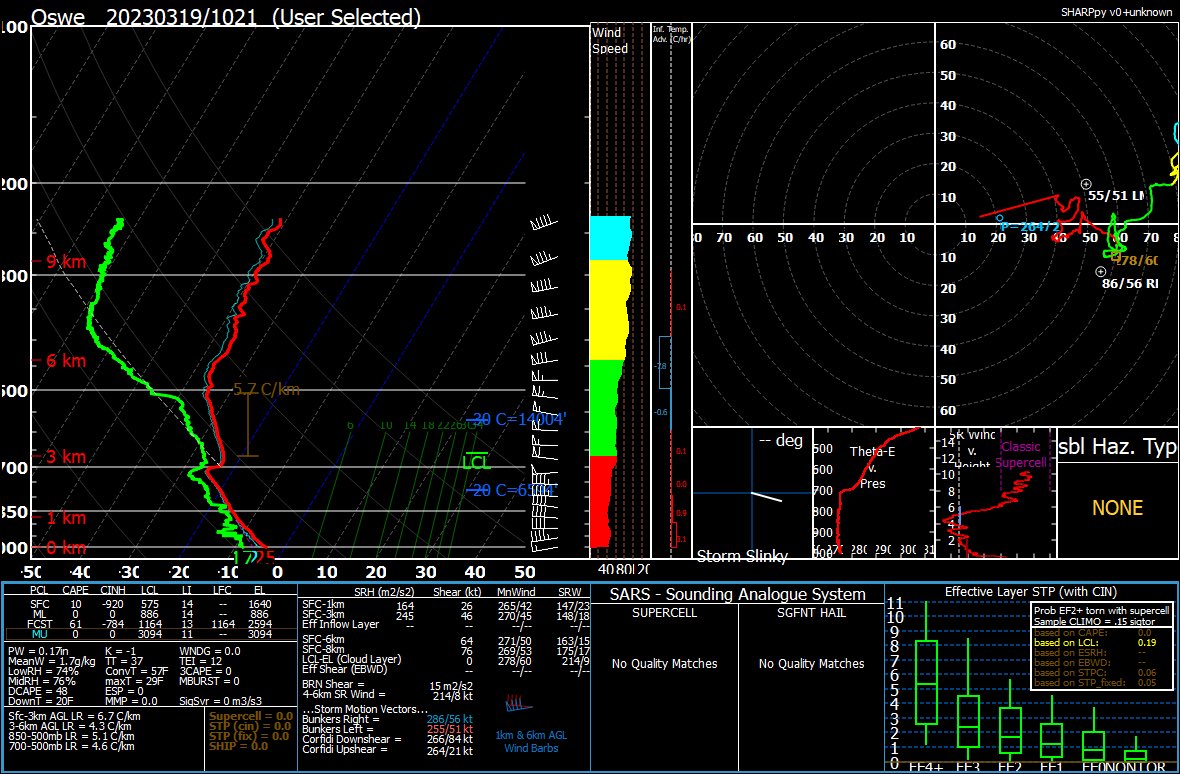Click the Theta-E v. Pres inset plot
The height and width of the screenshot is (774, 1180).
(873, 493)
